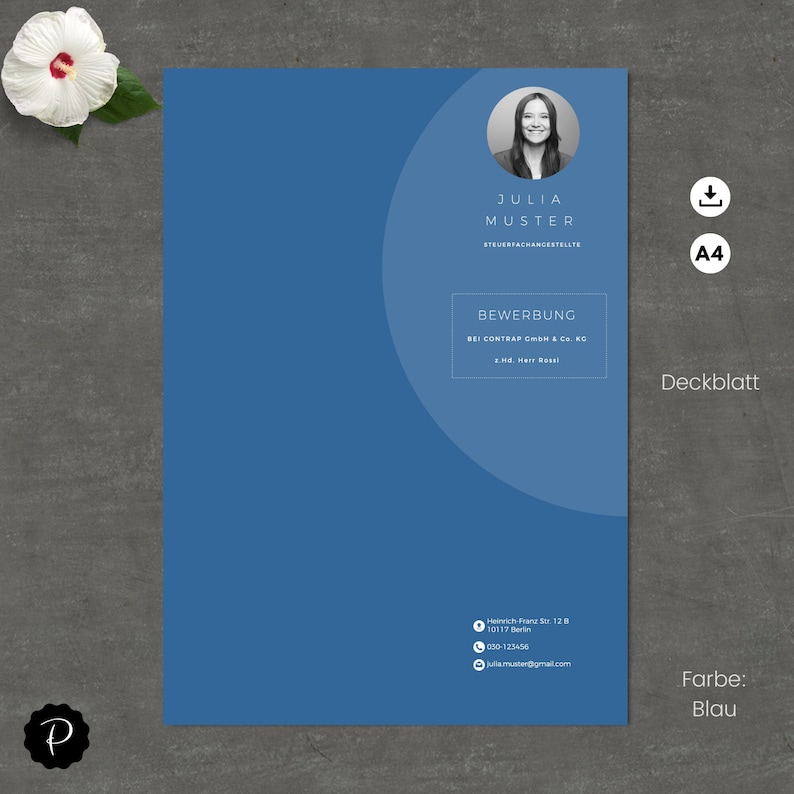This screenshot has width=794, height=794.
Task: Click the STEUERFACHANGESTELLTE job title
Action: (532, 245)
